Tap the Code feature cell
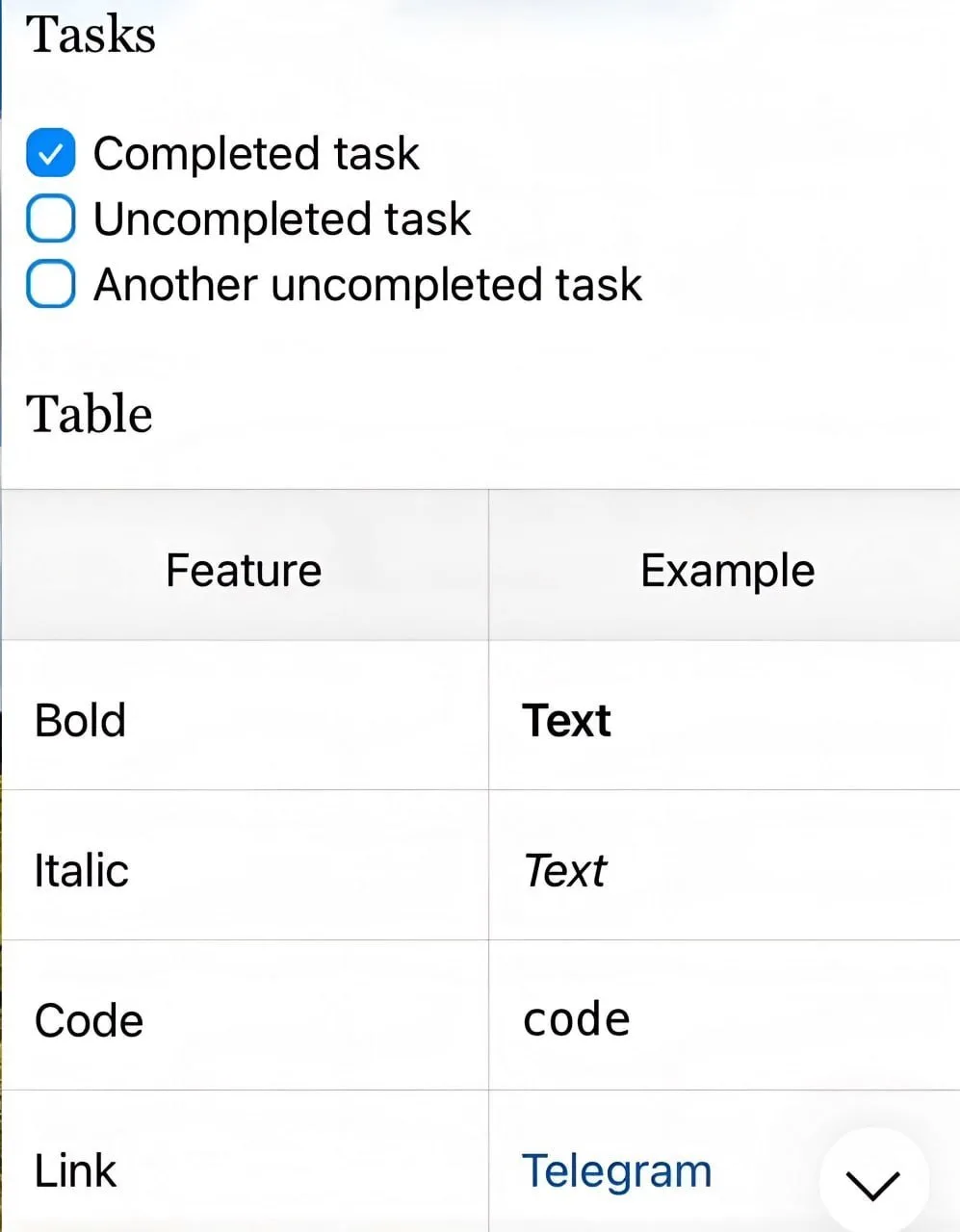 (x=245, y=1015)
